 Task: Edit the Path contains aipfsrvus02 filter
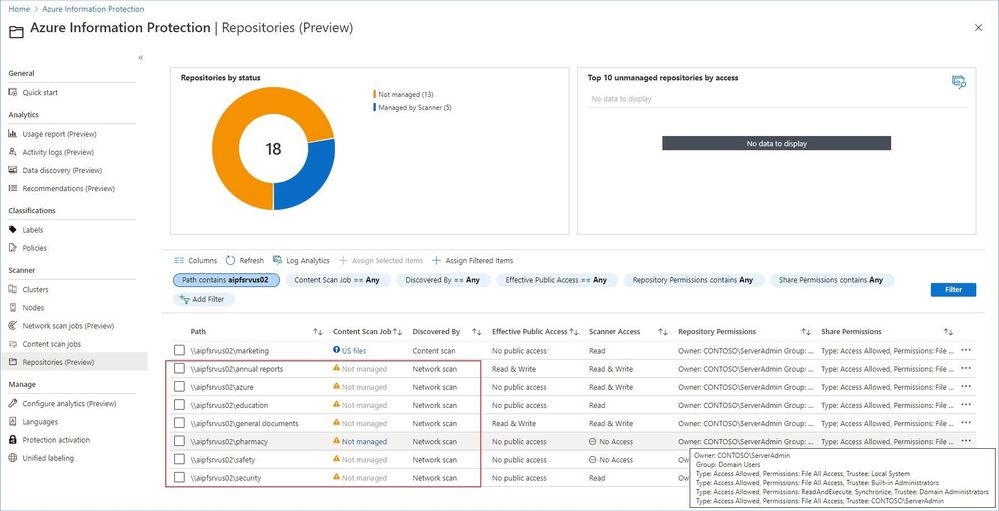[226, 280]
